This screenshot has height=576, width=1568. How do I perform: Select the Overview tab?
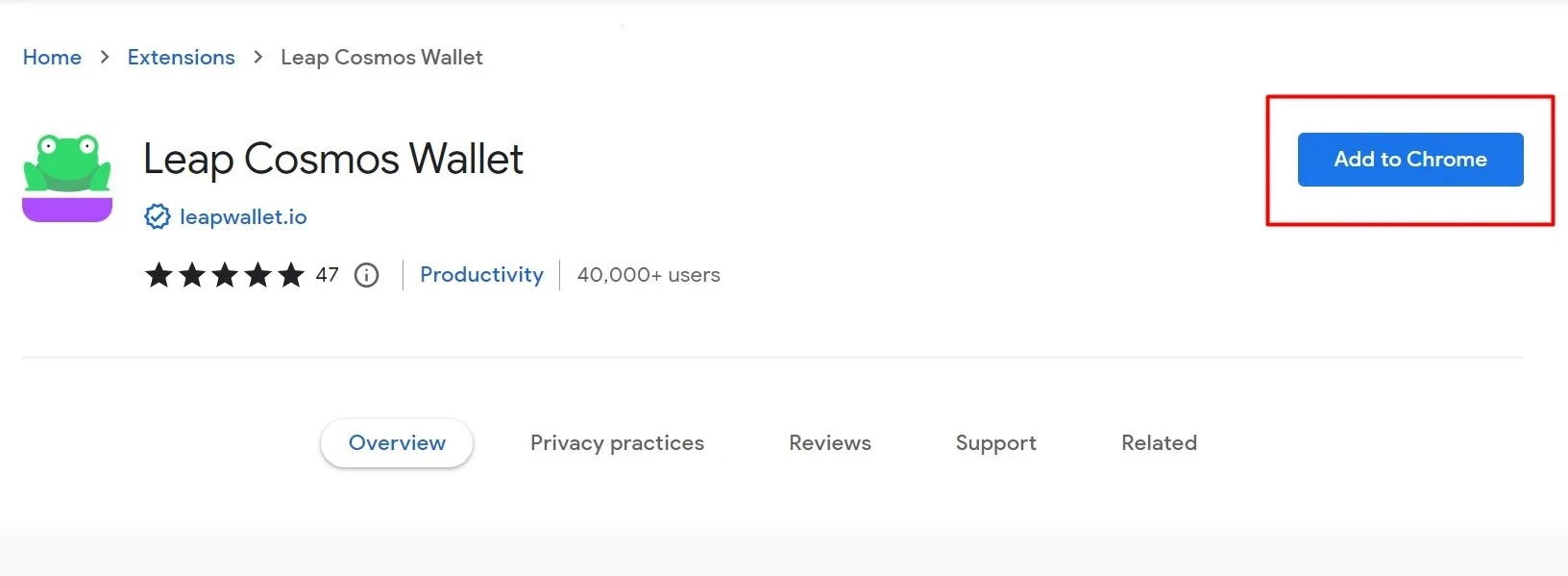pyautogui.click(x=397, y=443)
